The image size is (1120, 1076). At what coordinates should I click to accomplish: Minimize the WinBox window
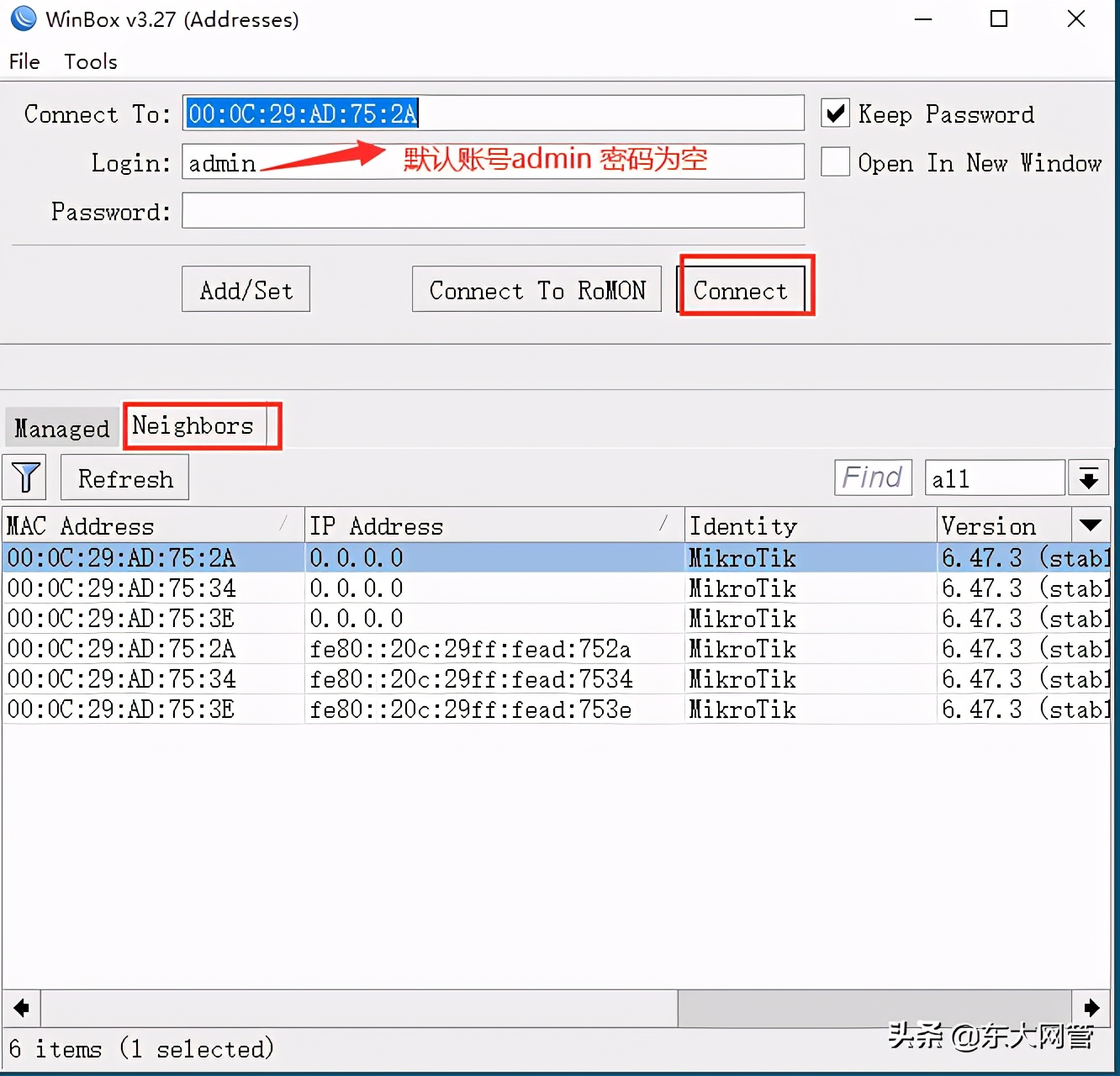[923, 18]
